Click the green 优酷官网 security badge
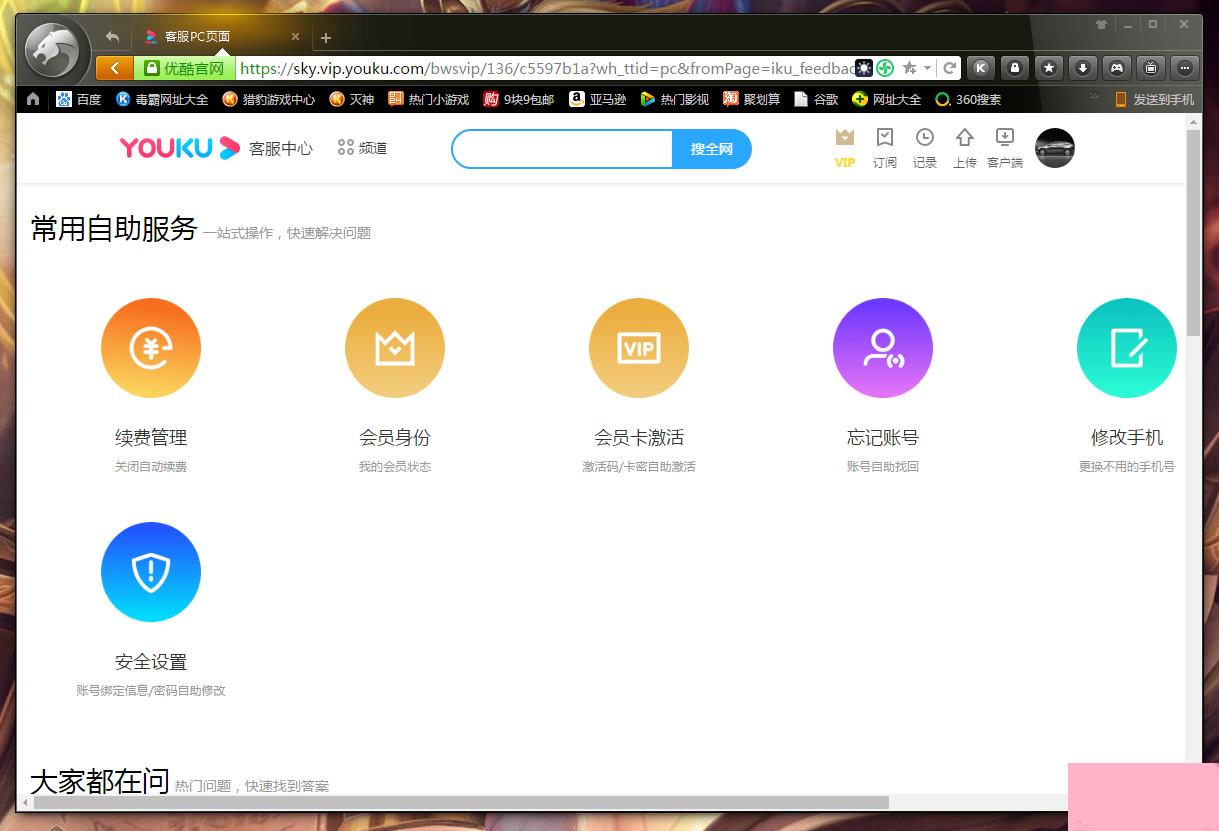Image resolution: width=1219 pixels, height=831 pixels. tap(185, 68)
